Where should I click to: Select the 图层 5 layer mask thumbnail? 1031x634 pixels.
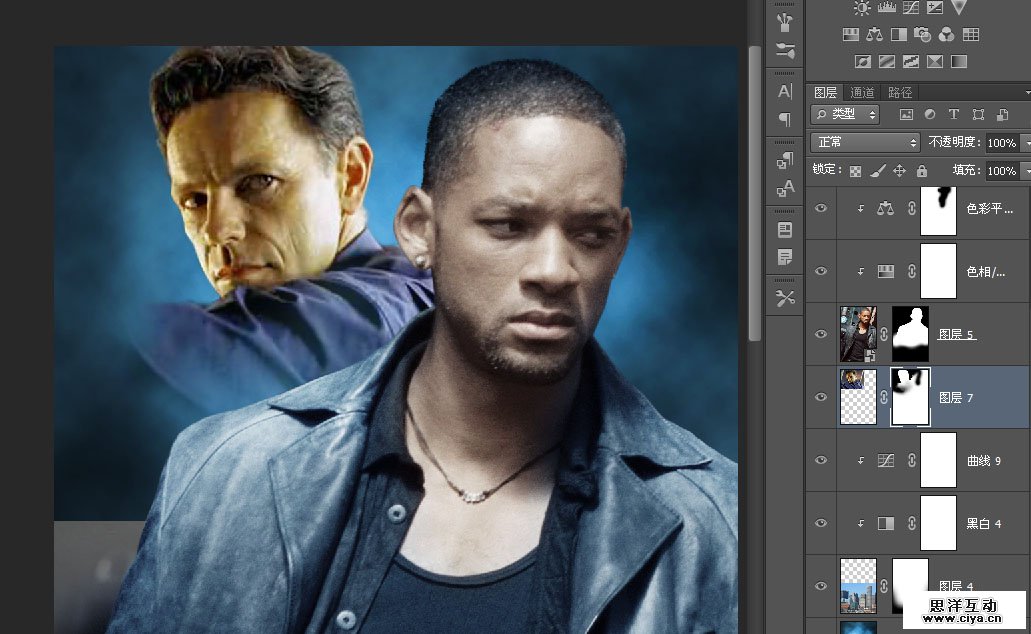click(x=910, y=334)
